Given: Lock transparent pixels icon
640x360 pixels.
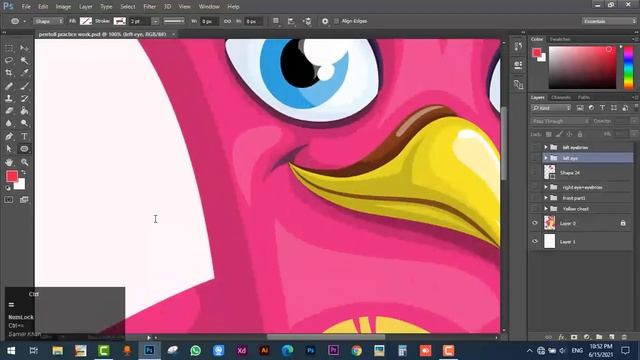Looking at the screenshot, I should coord(549,134).
